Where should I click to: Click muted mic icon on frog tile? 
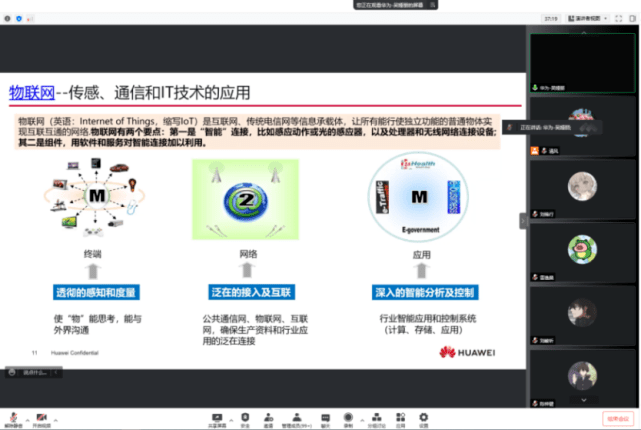point(535,277)
